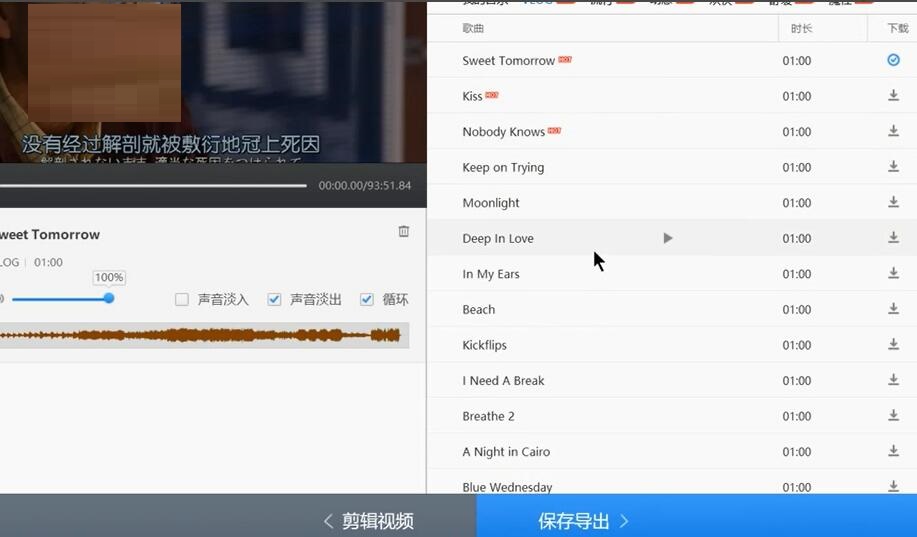Enable the 声音淡入 fade-in checkbox

182,299
